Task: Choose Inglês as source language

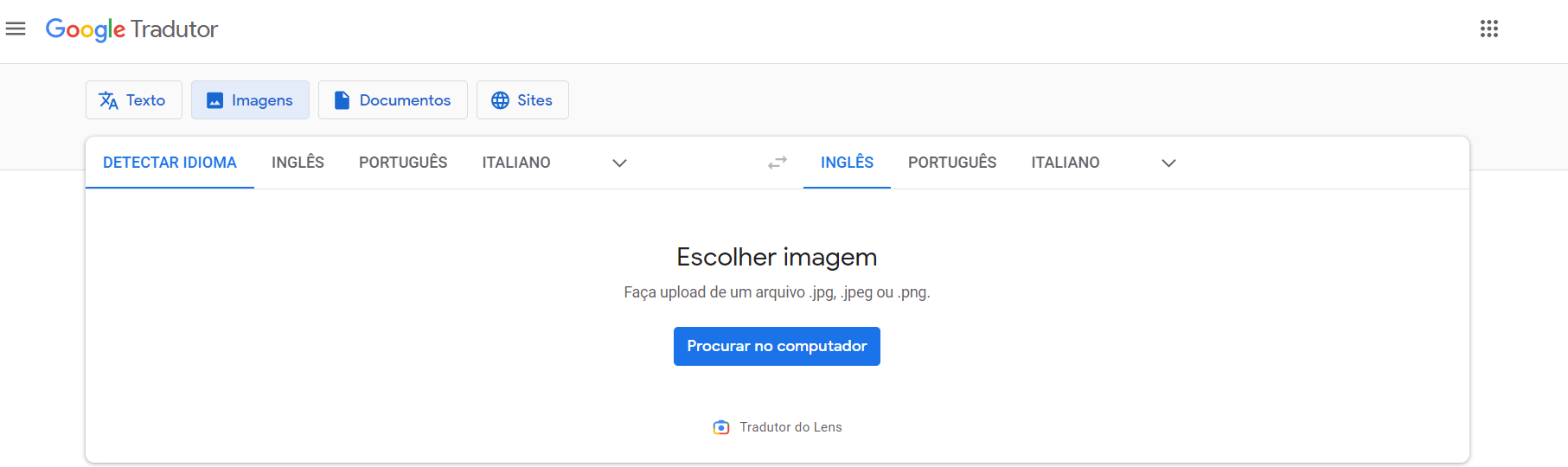Action: point(298,163)
